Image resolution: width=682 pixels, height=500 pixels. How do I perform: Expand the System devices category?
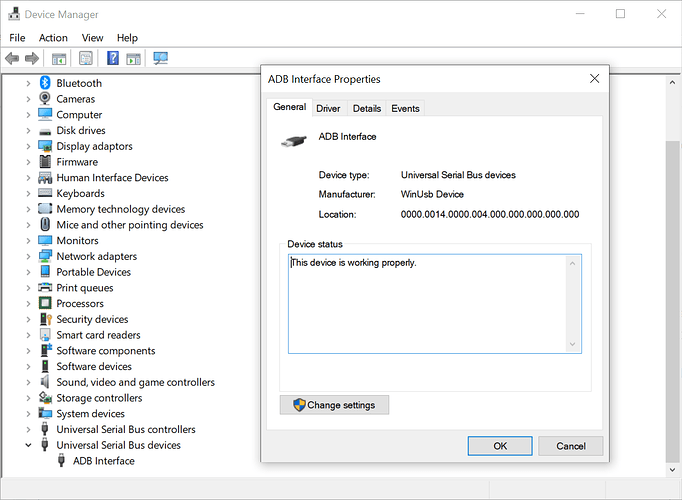click(x=28, y=413)
